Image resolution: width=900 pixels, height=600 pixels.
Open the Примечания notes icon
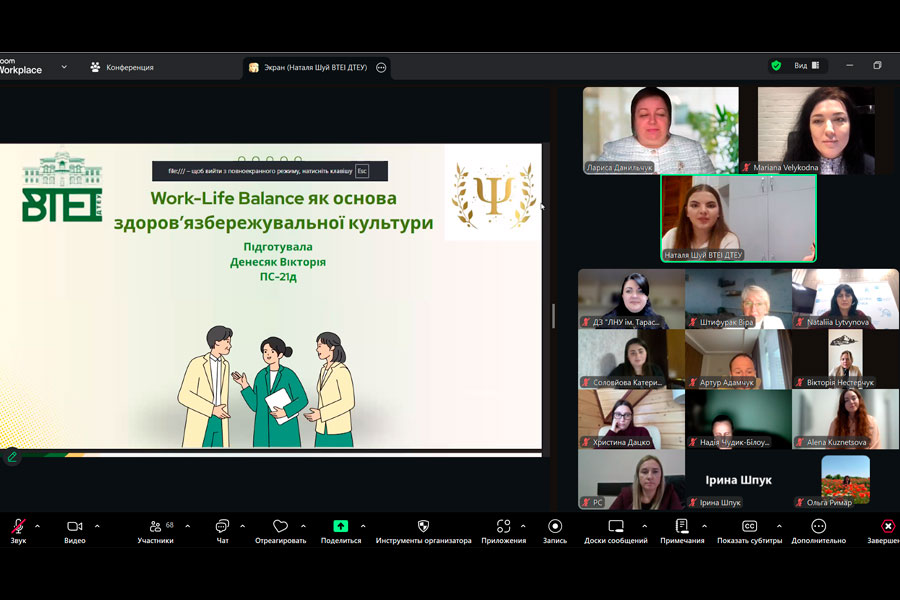coord(682,527)
